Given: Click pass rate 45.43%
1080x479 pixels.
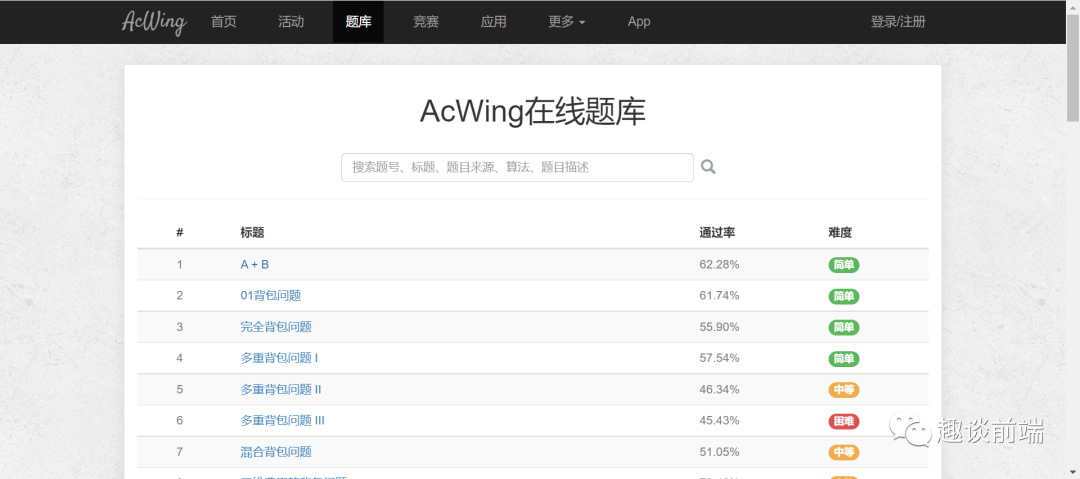Looking at the screenshot, I should tap(719, 420).
